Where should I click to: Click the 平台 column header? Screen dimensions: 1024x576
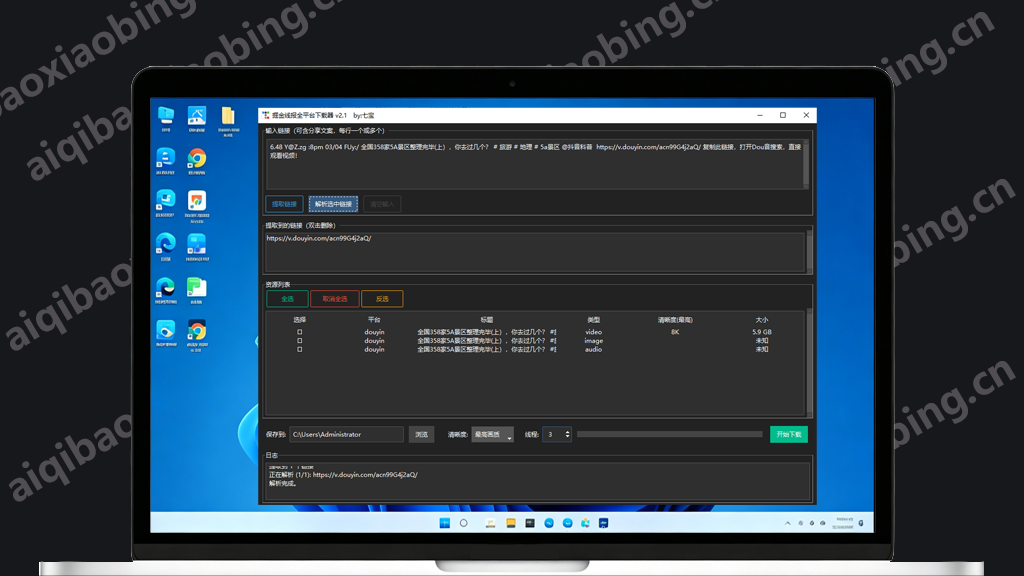(x=374, y=320)
